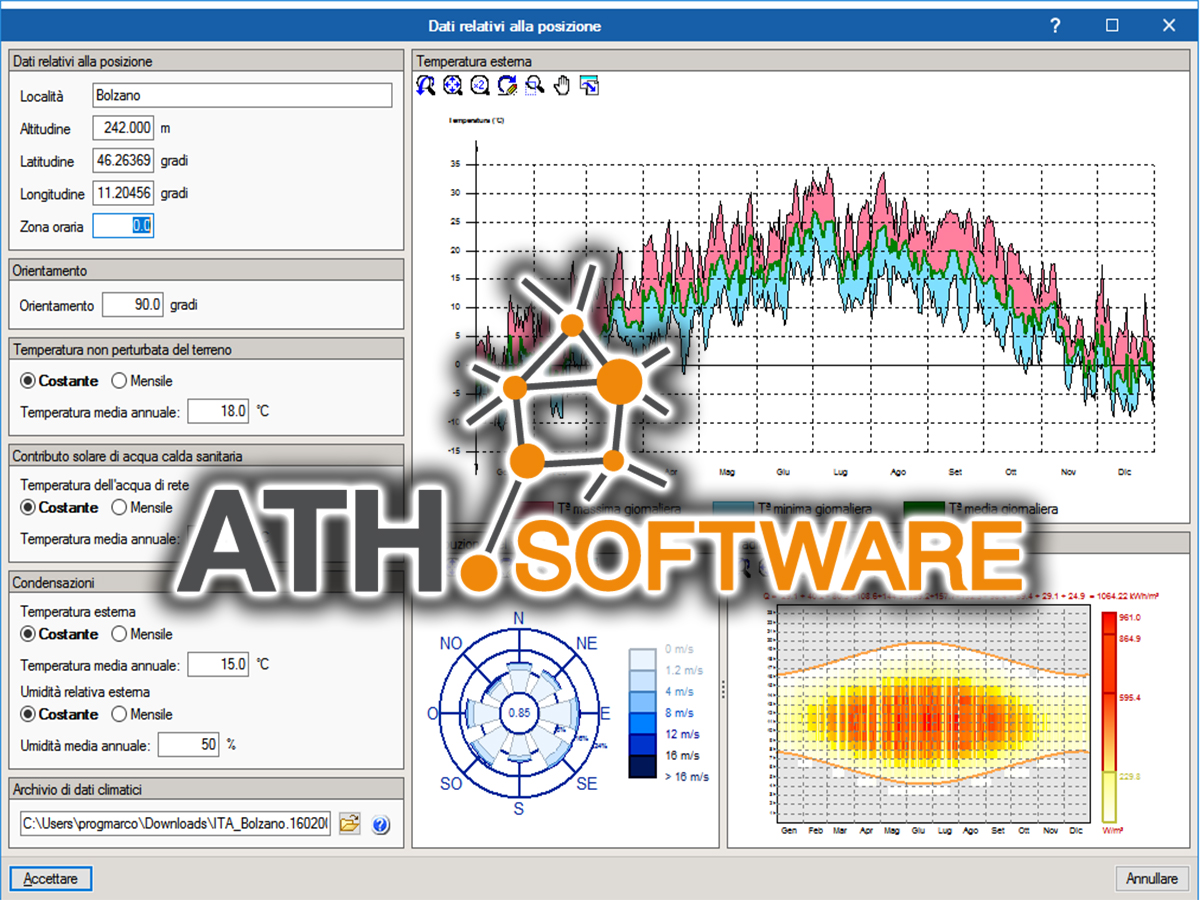Click the green Tª media giornaliera legend swatch

[x=922, y=510]
